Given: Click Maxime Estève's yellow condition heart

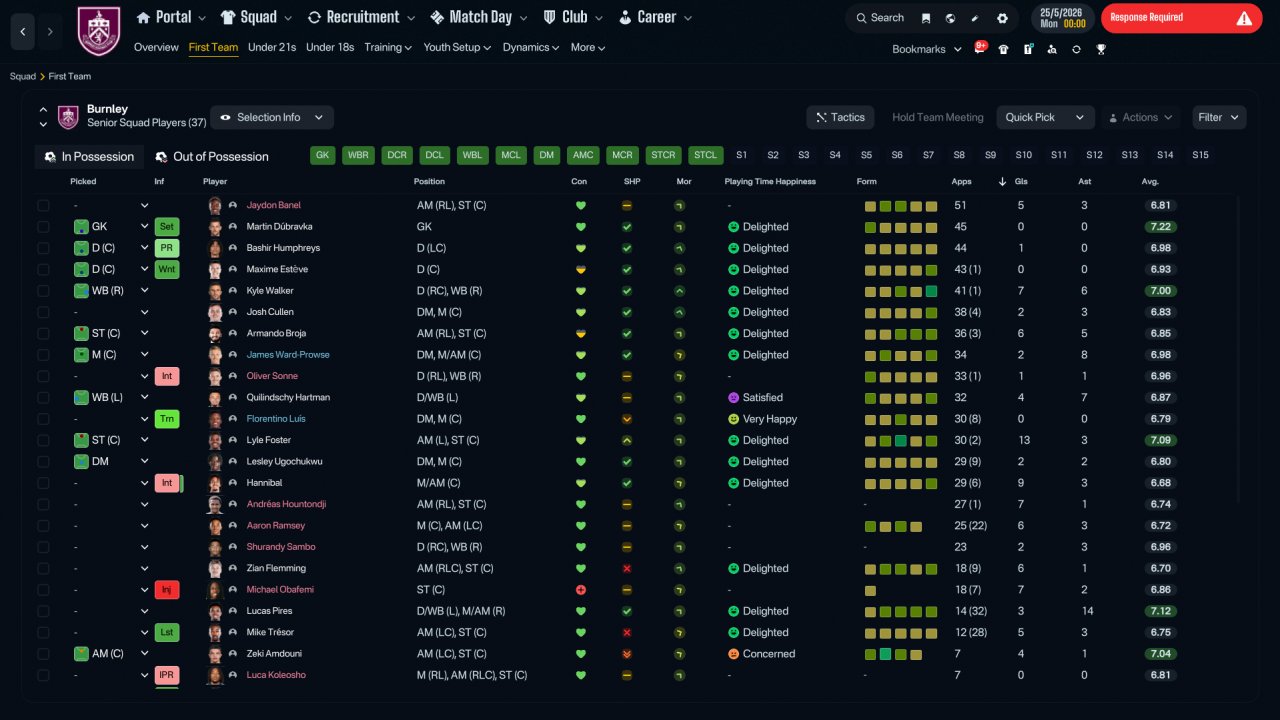Looking at the screenshot, I should 580,270.
